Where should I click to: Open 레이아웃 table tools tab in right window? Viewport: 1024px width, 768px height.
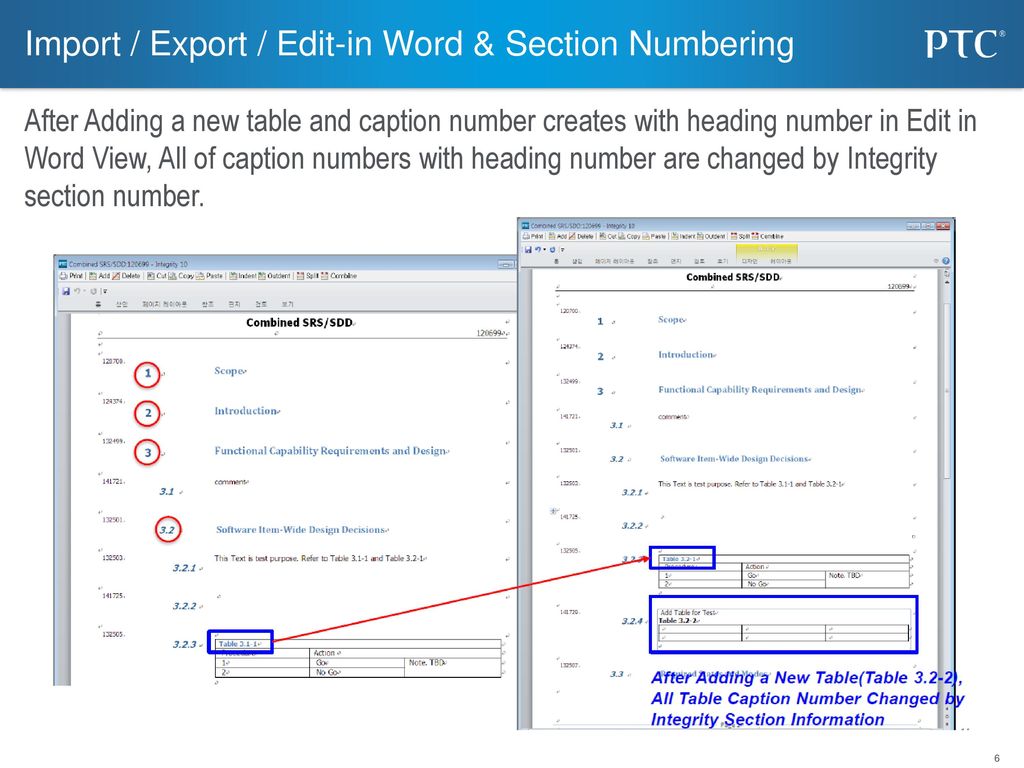coord(780,261)
